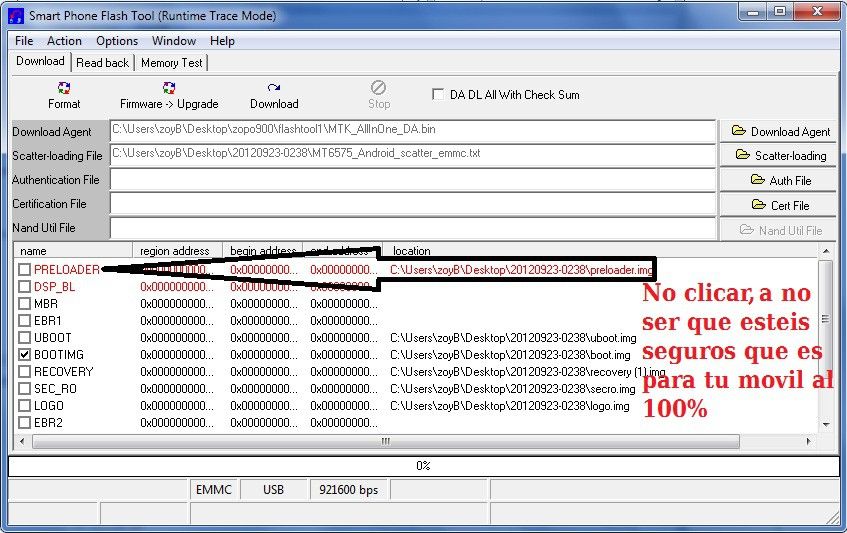Click the partition list's up scroll arrow
Screen dimensions: 847x533
click(x=825, y=251)
